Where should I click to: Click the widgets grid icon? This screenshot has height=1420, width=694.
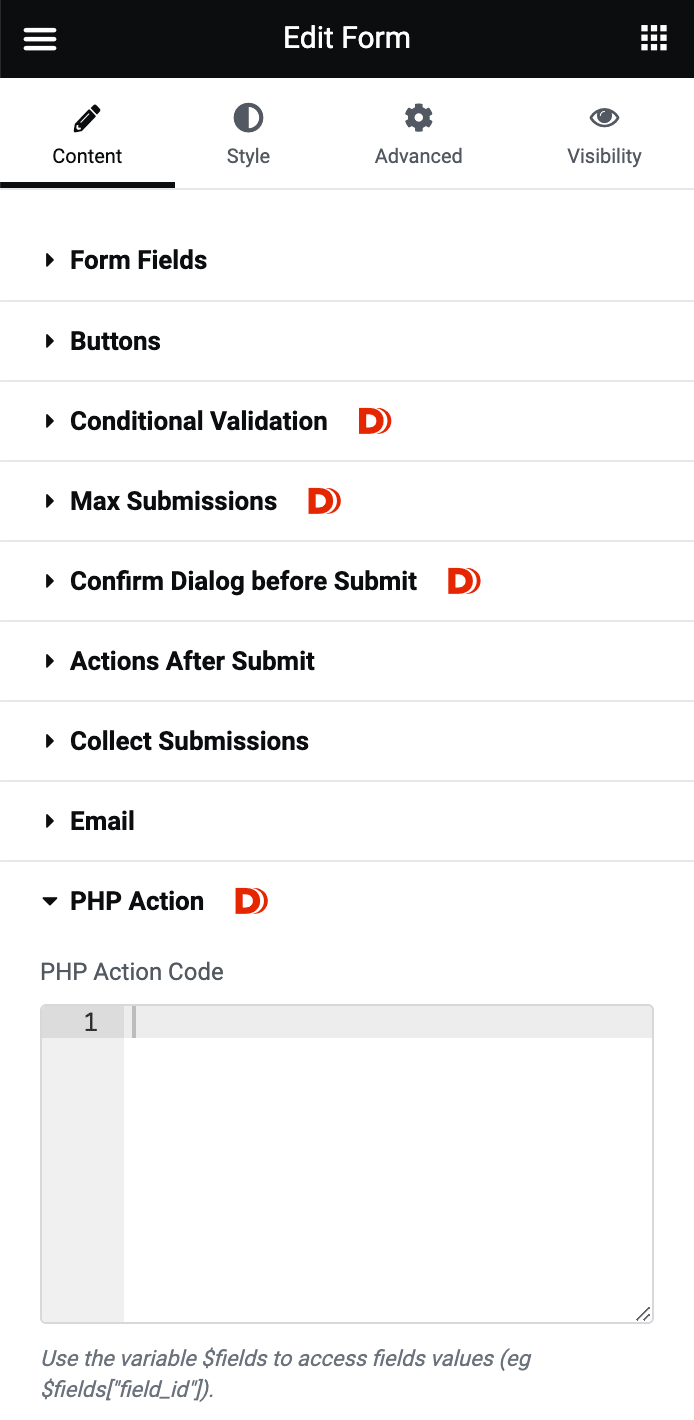[x=654, y=38]
